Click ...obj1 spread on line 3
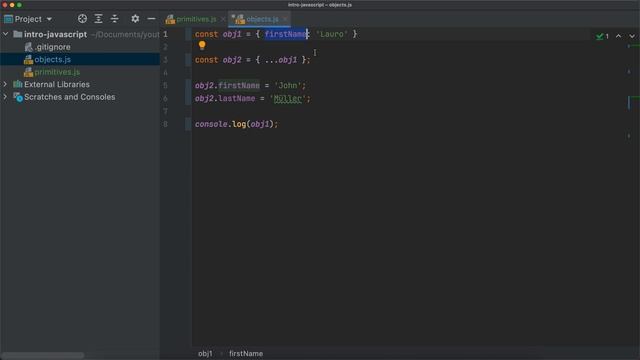The width and height of the screenshot is (640, 360). pos(281,60)
